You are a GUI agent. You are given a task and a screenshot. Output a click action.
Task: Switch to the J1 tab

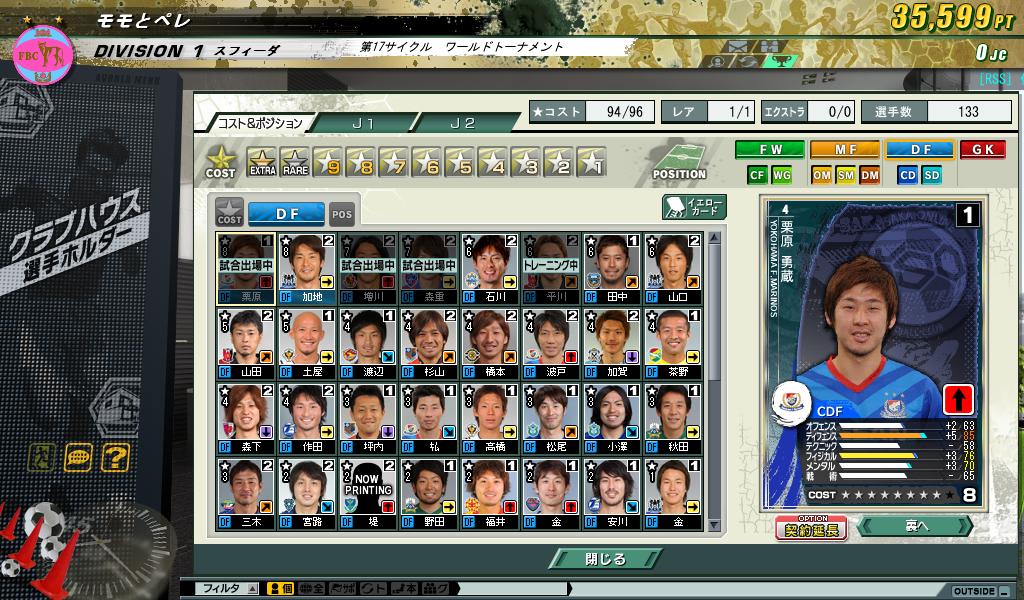click(x=363, y=123)
